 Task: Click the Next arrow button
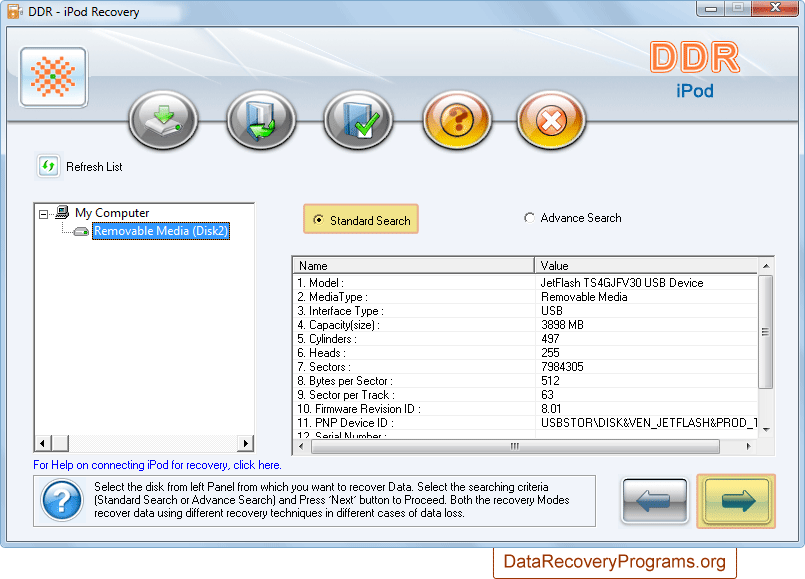[x=736, y=501]
